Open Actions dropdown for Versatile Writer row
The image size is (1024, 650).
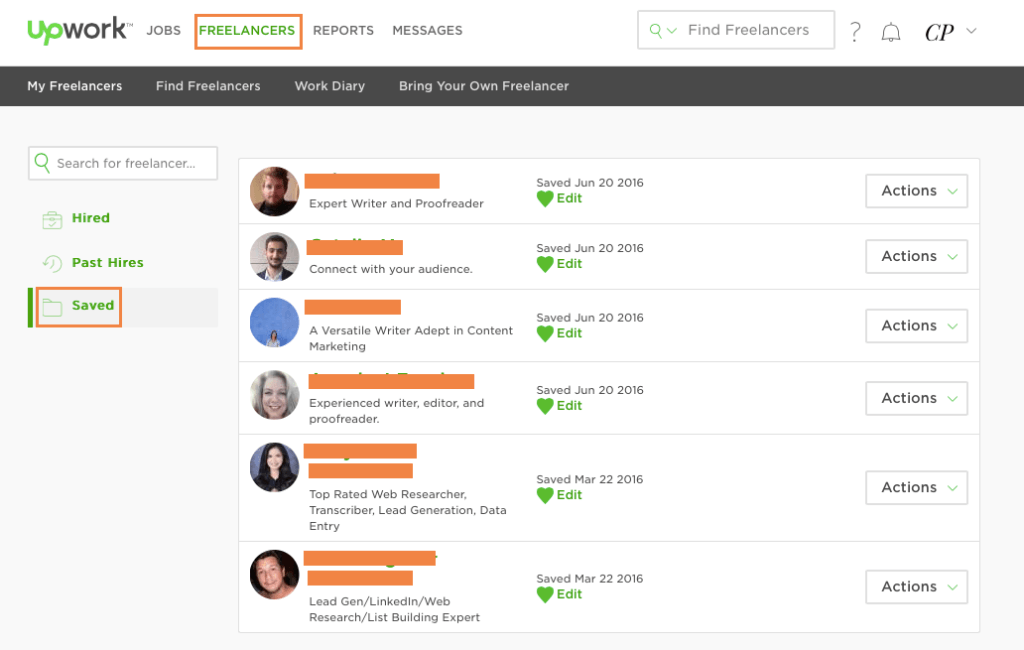(916, 325)
